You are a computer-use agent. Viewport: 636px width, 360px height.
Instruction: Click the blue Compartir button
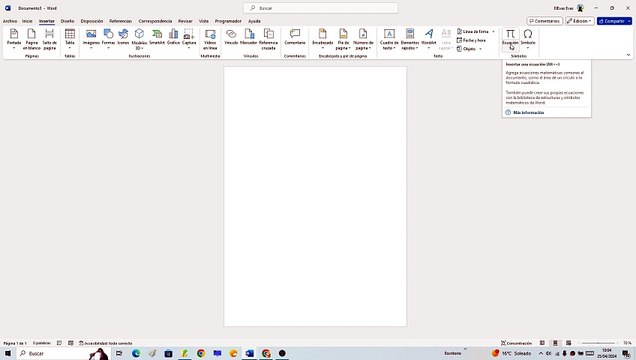(614, 21)
